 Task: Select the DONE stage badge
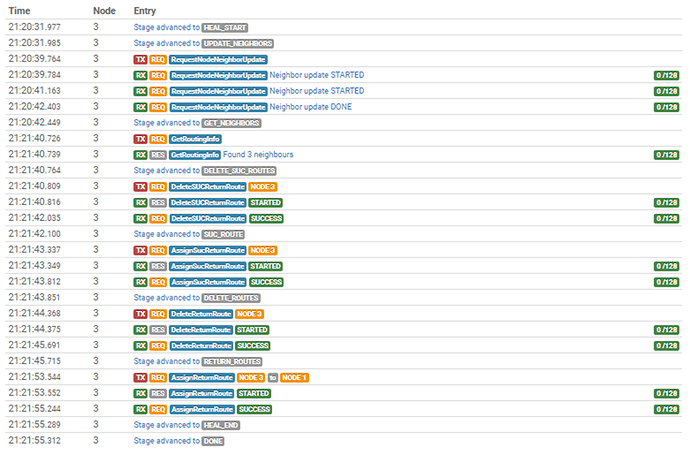(213, 441)
